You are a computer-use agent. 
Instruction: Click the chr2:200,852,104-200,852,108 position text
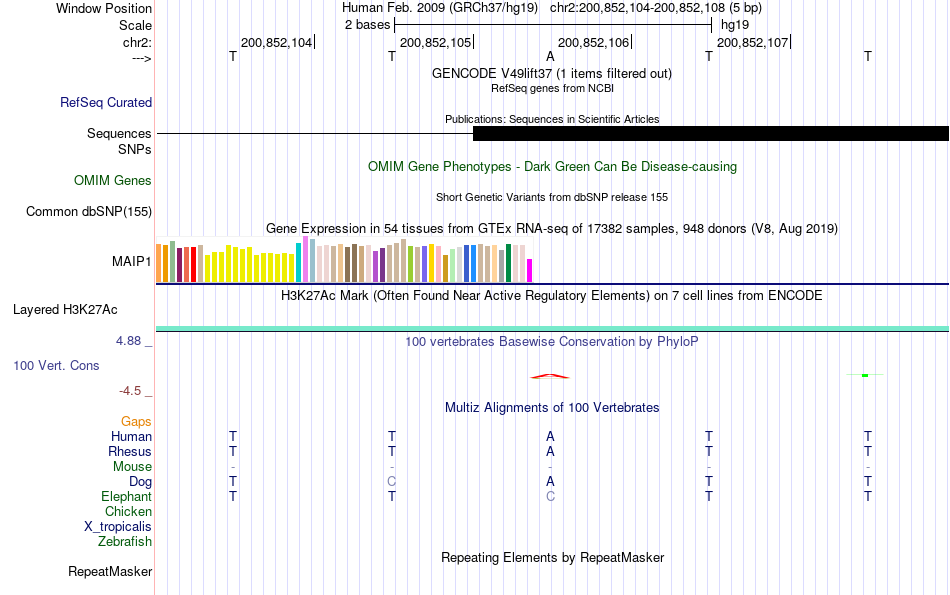click(x=637, y=8)
